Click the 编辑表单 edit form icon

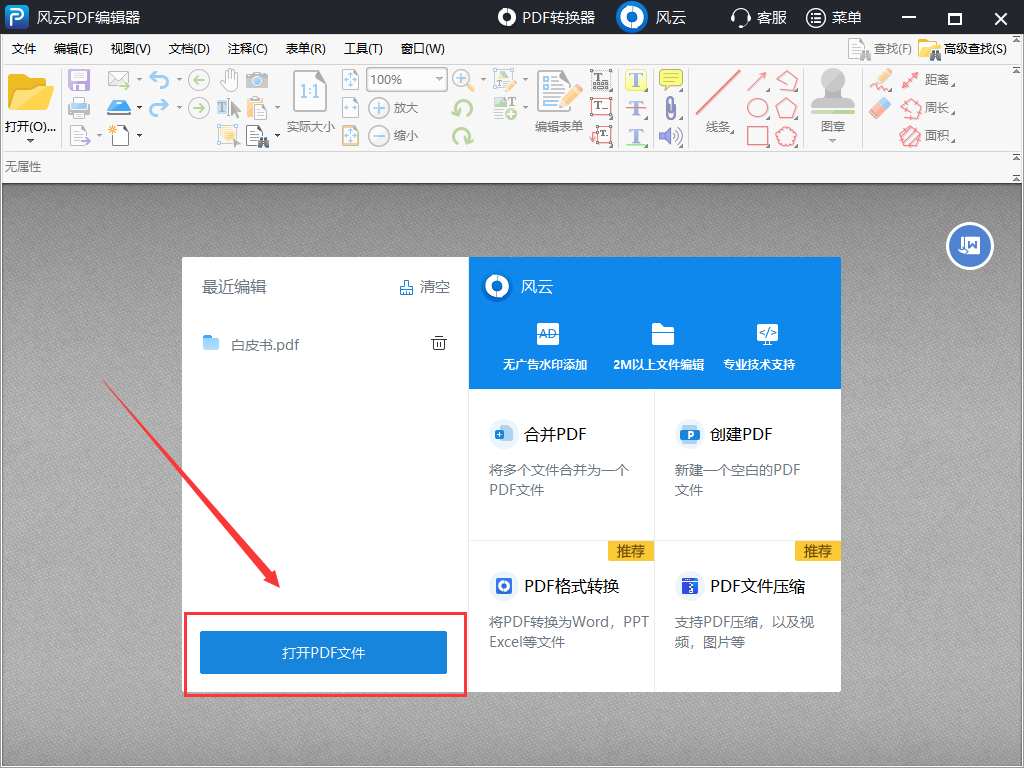(x=559, y=92)
